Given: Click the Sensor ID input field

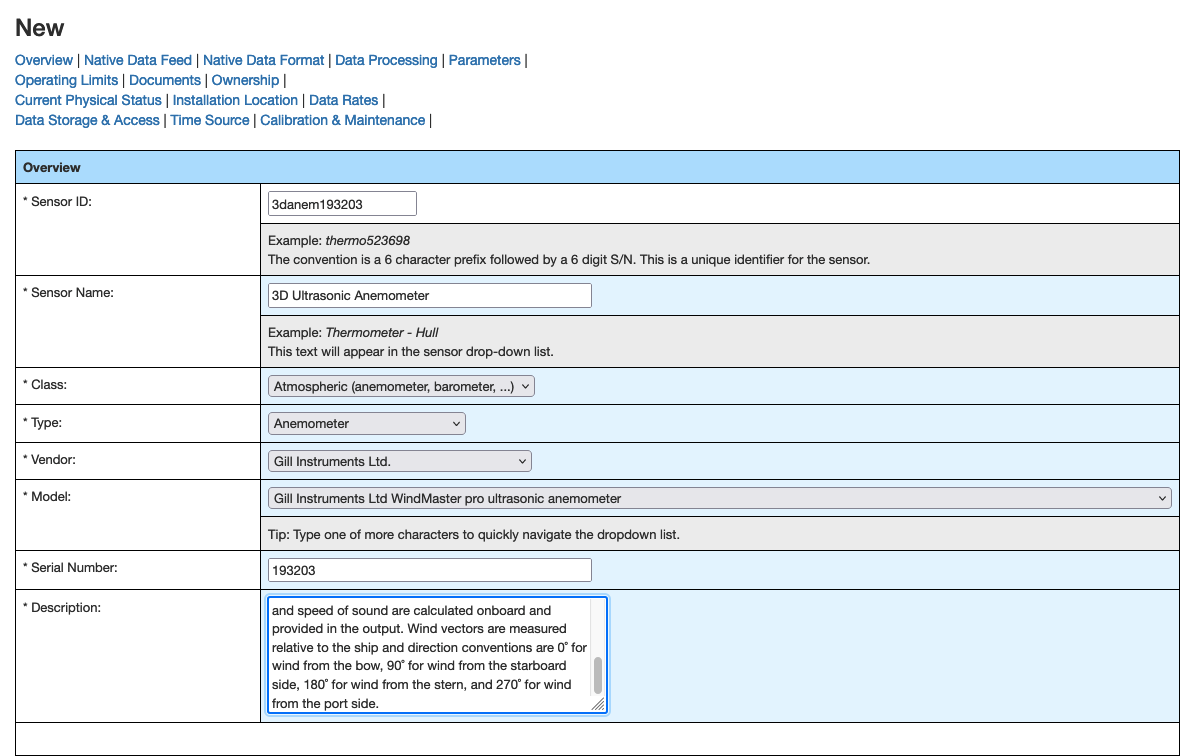Looking at the screenshot, I should pos(342,203).
